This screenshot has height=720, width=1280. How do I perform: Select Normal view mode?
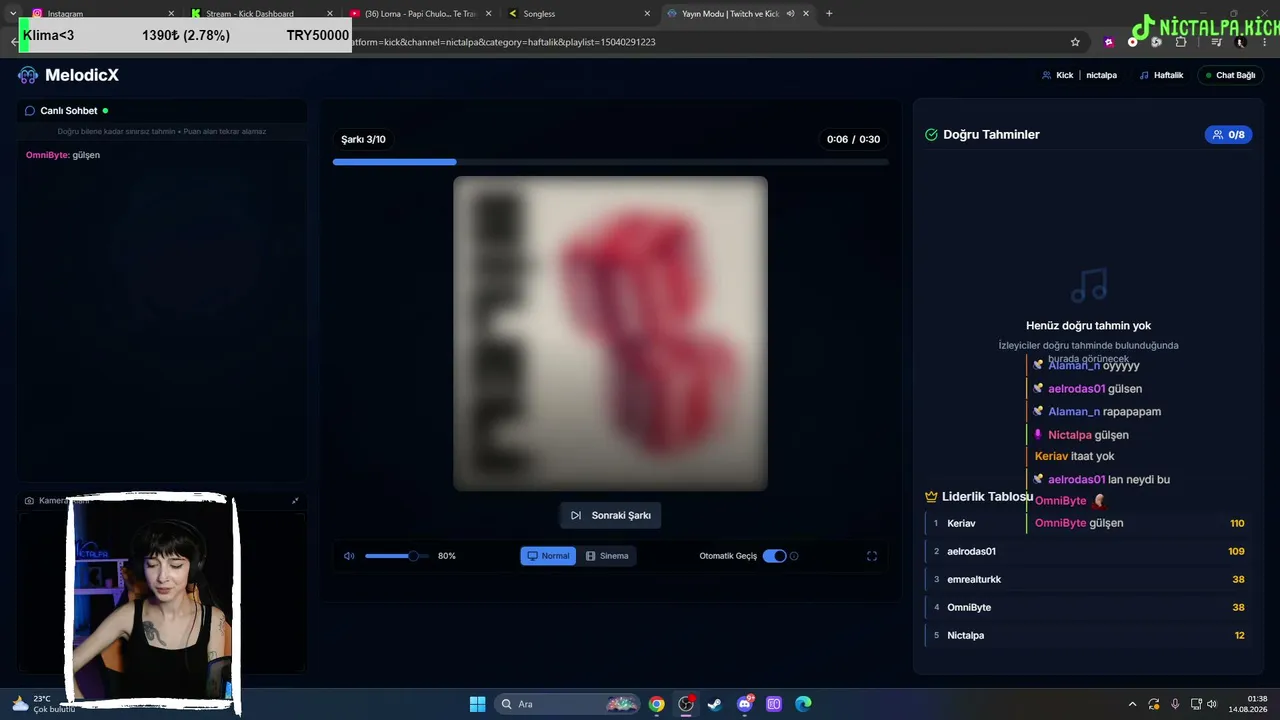coord(548,556)
